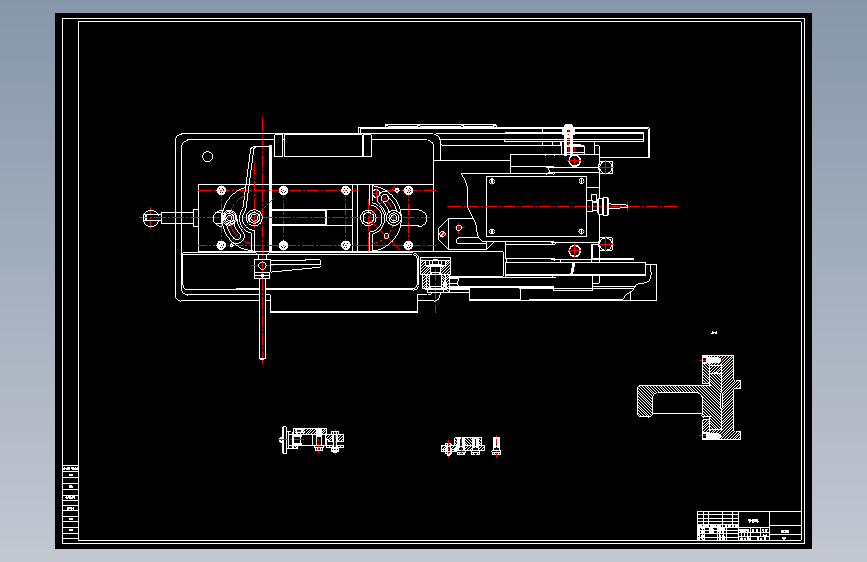The image size is (867, 562).
Task: Select the small circular hole in the housing corner
Action: (x=207, y=157)
